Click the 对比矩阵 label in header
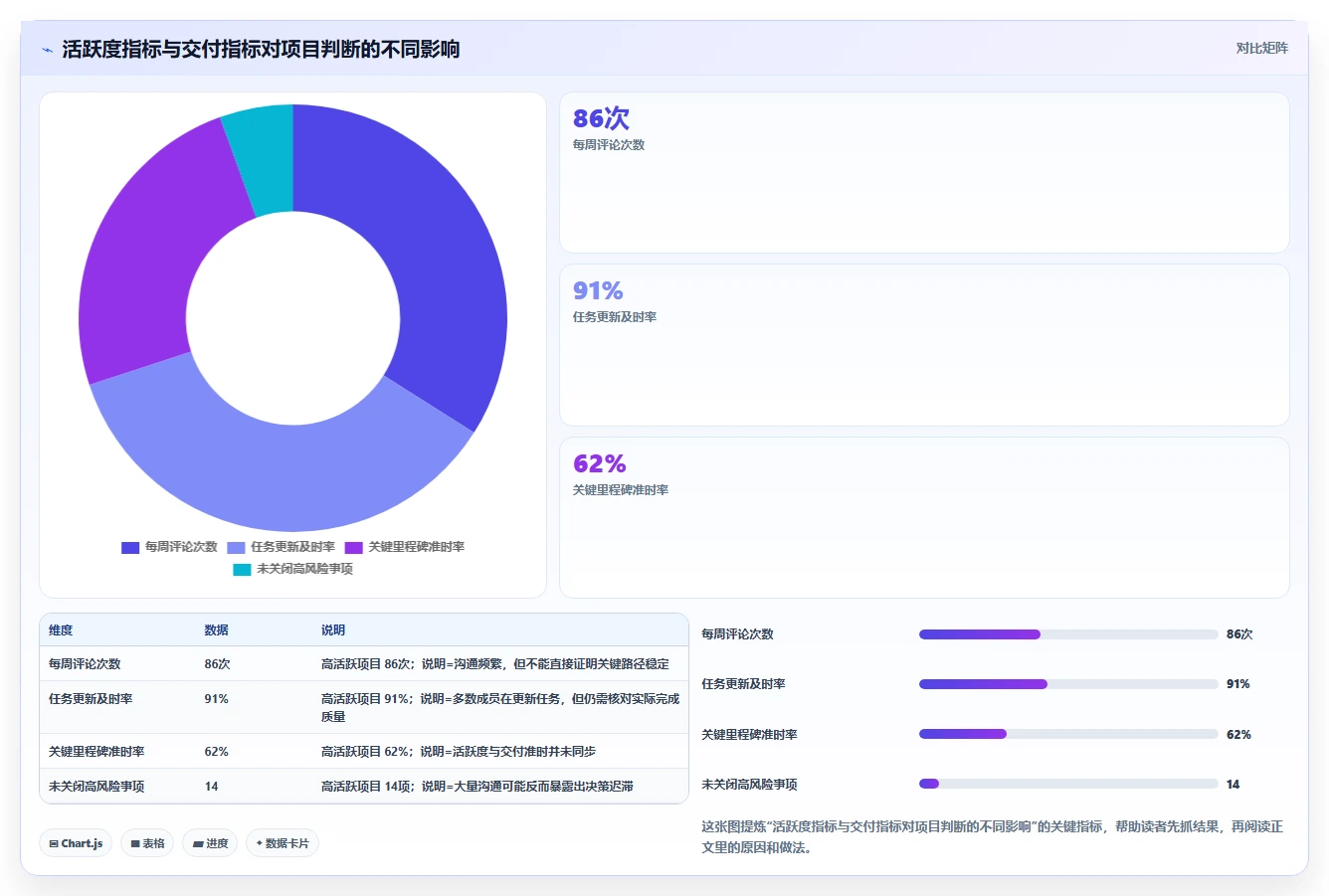The height and width of the screenshot is (896, 1329). point(1261,48)
